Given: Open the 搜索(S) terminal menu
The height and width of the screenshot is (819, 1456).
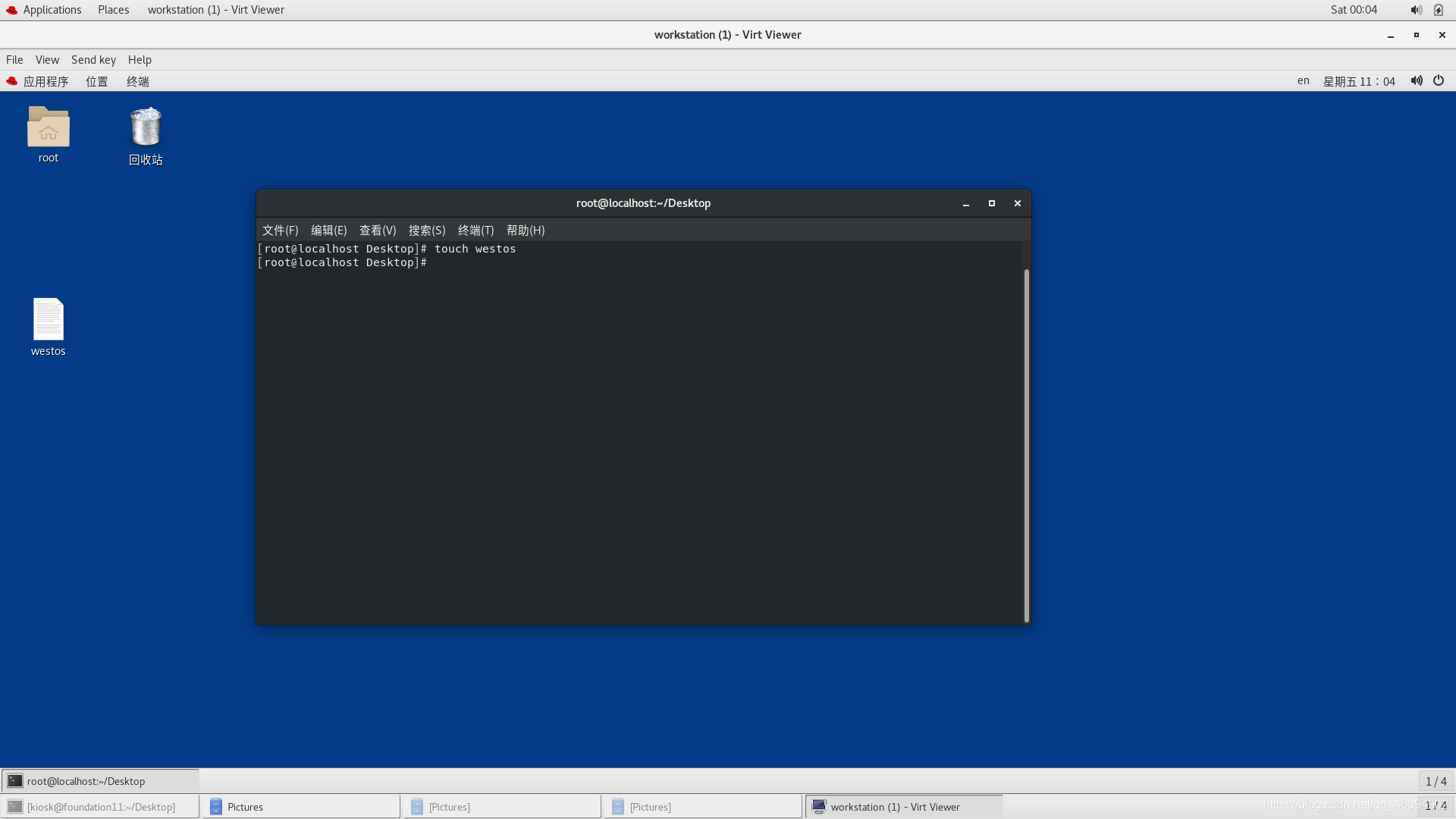Looking at the screenshot, I should [x=427, y=230].
